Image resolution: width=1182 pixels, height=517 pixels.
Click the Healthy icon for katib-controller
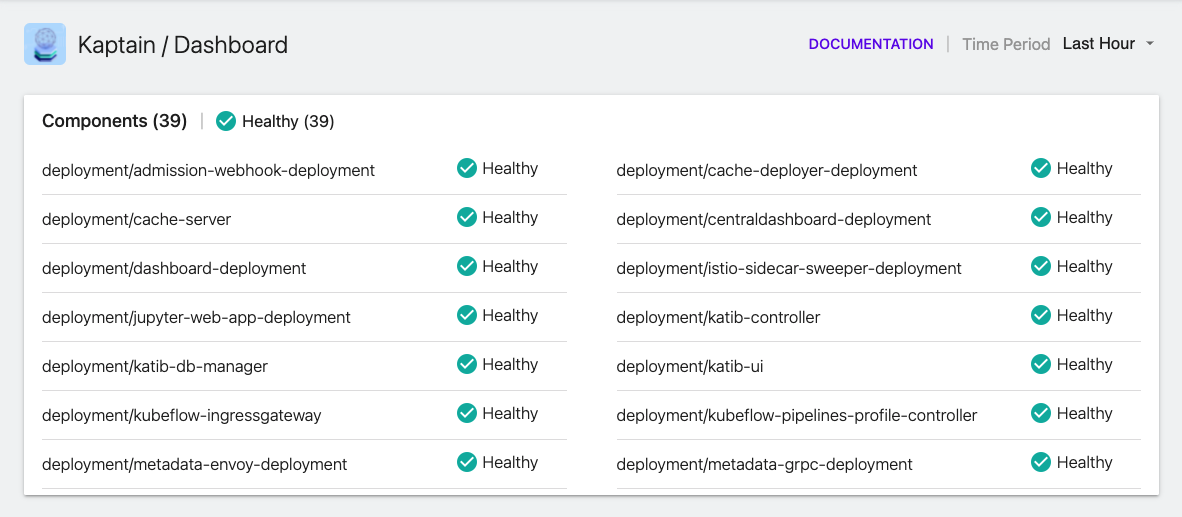pos(1041,315)
